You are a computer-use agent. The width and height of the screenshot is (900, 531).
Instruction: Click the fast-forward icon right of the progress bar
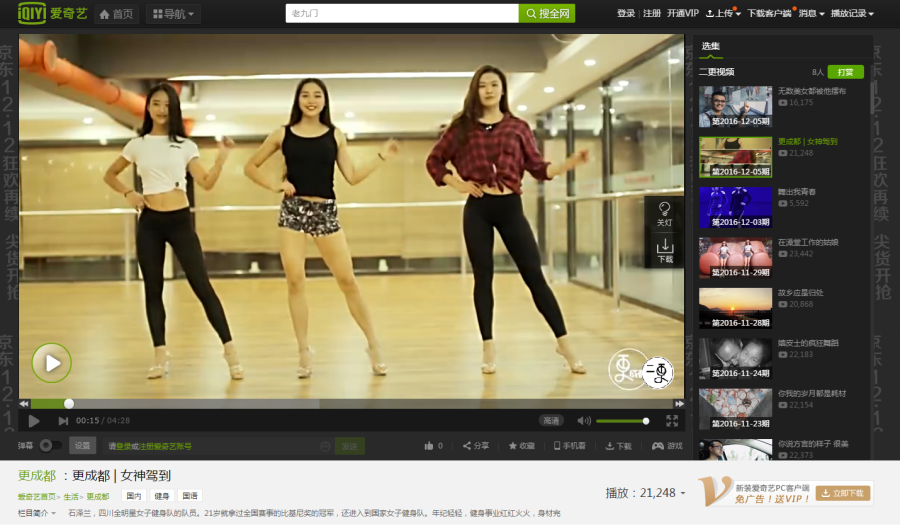point(679,404)
